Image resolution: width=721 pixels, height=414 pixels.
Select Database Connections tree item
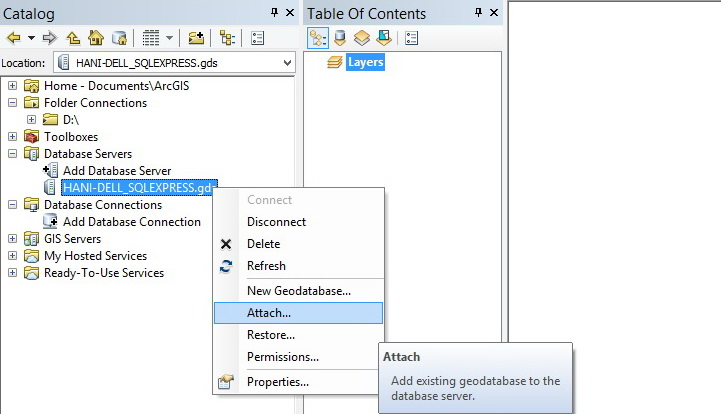pyautogui.click(x=103, y=205)
